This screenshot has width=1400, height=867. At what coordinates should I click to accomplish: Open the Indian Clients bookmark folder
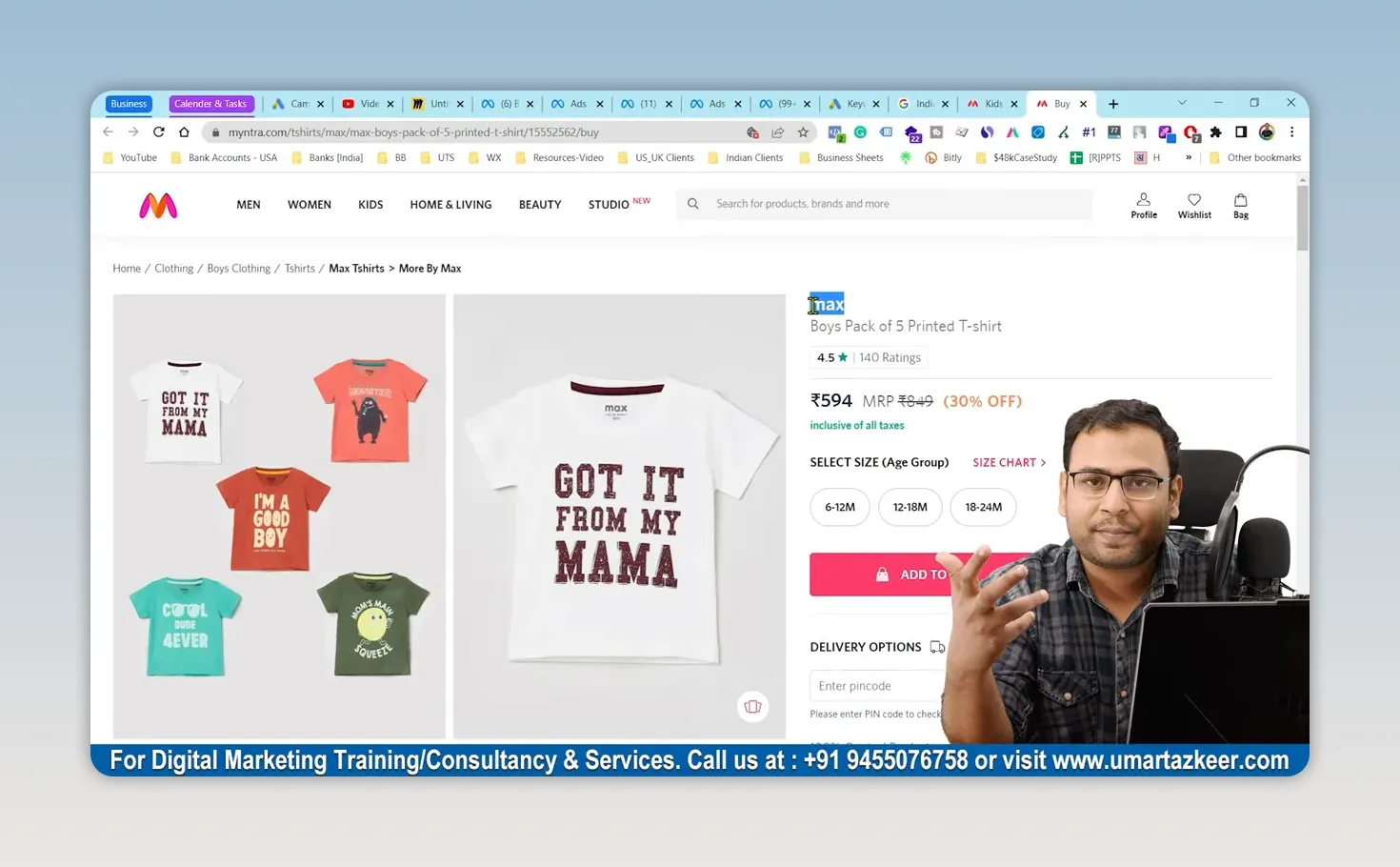745,158
